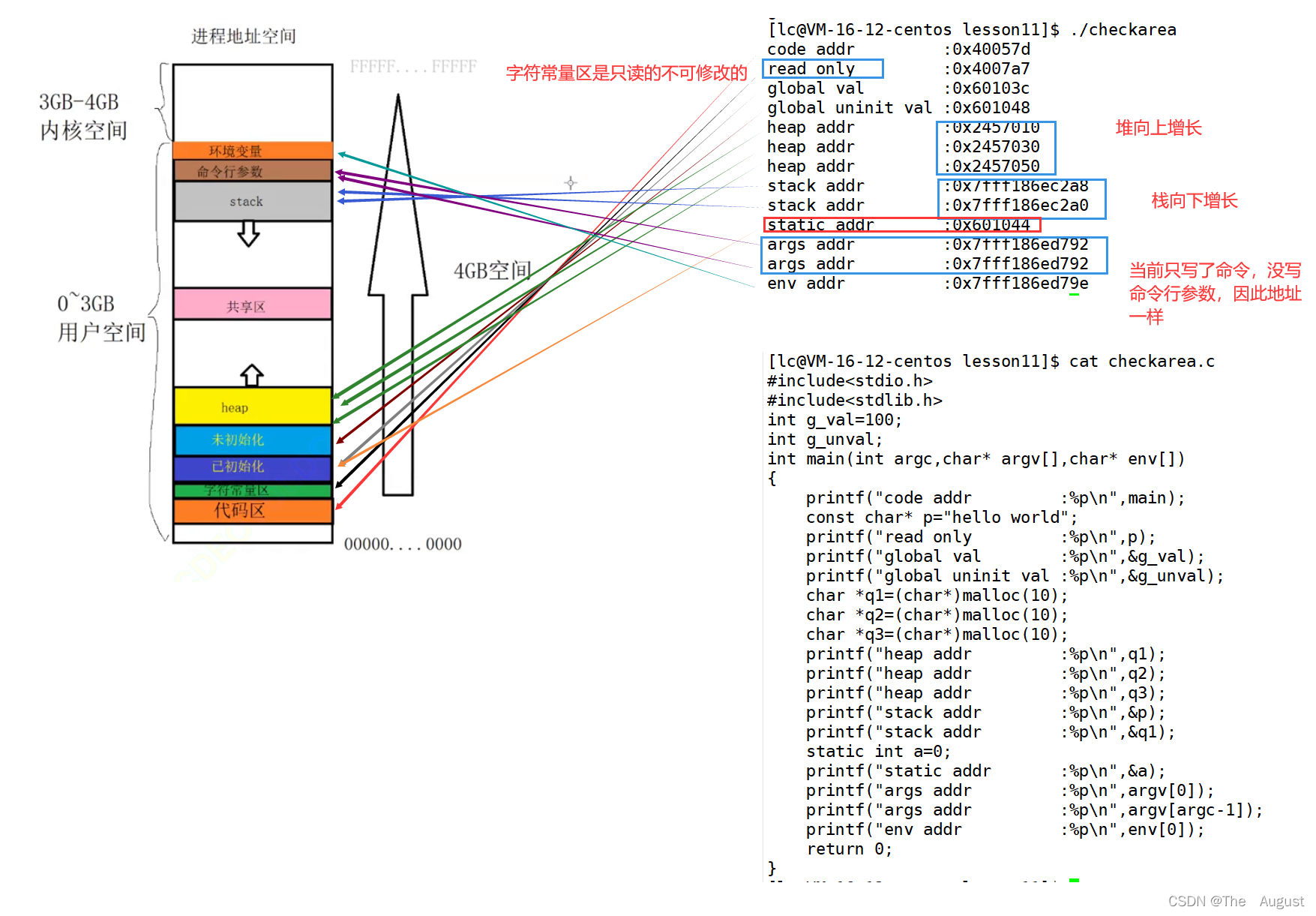Click the int g_unval; declaration
The width and height of the screenshot is (1316, 916).
point(825,439)
